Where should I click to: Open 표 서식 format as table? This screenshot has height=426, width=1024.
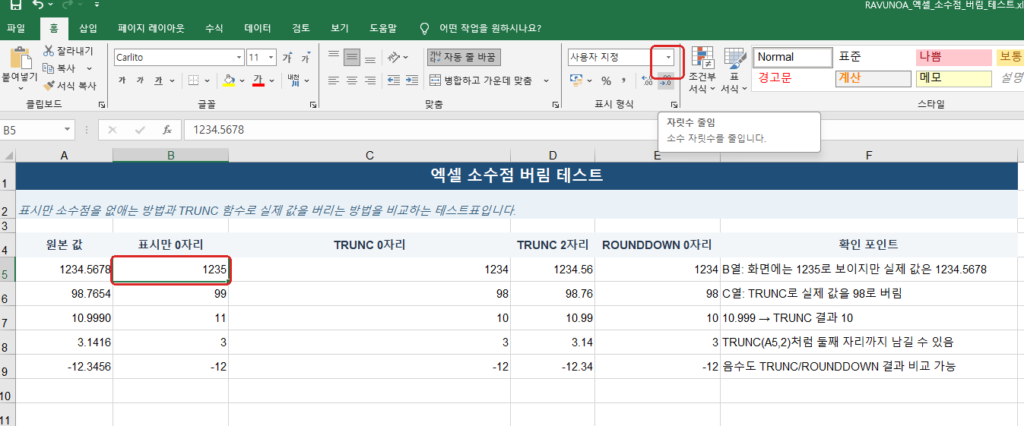click(x=734, y=70)
